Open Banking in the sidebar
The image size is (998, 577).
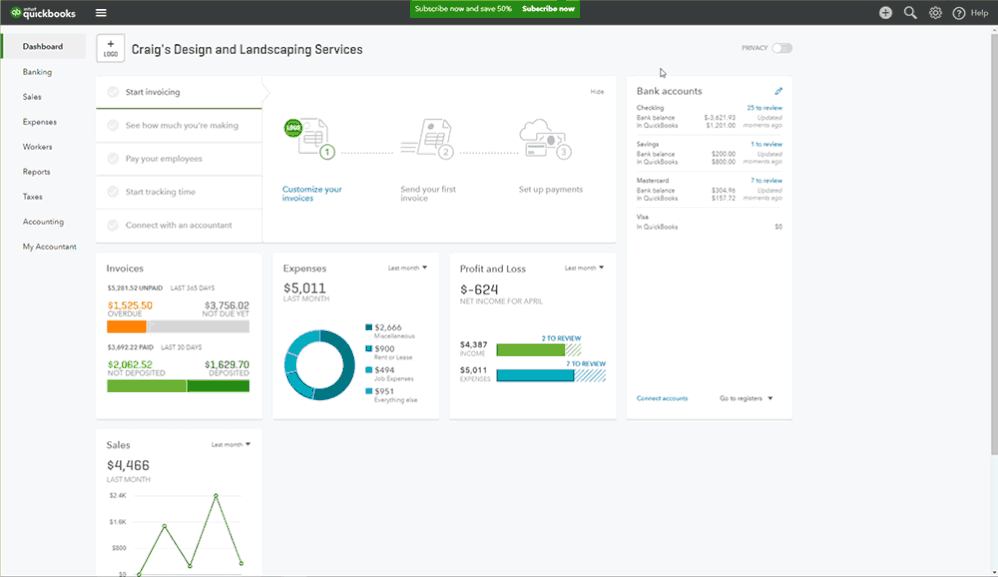38,72
